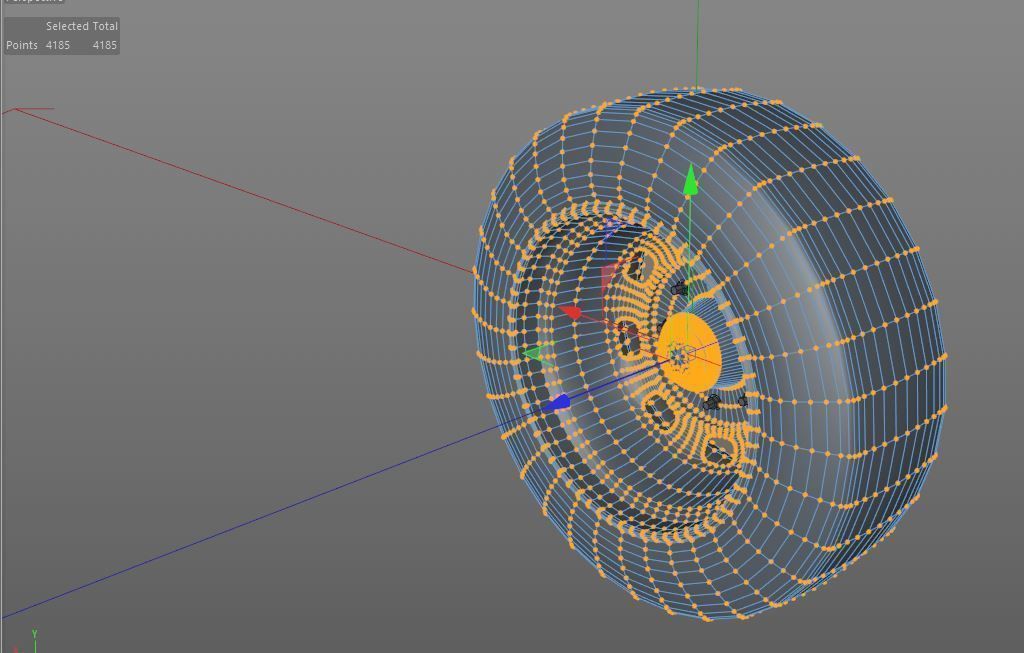Viewport: 1024px width, 653px height.
Task: Click the green Y-axis arrow handle
Action: 690,180
